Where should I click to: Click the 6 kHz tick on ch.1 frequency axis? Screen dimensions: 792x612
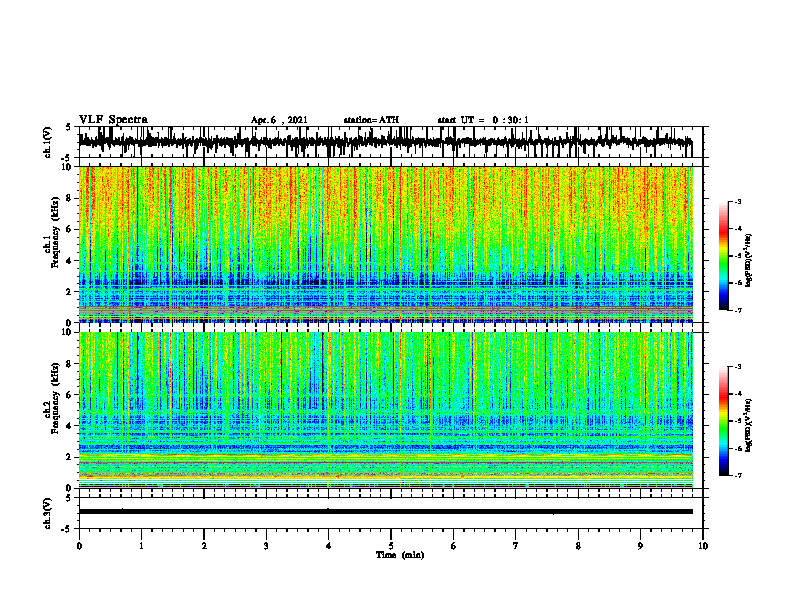tap(69, 230)
